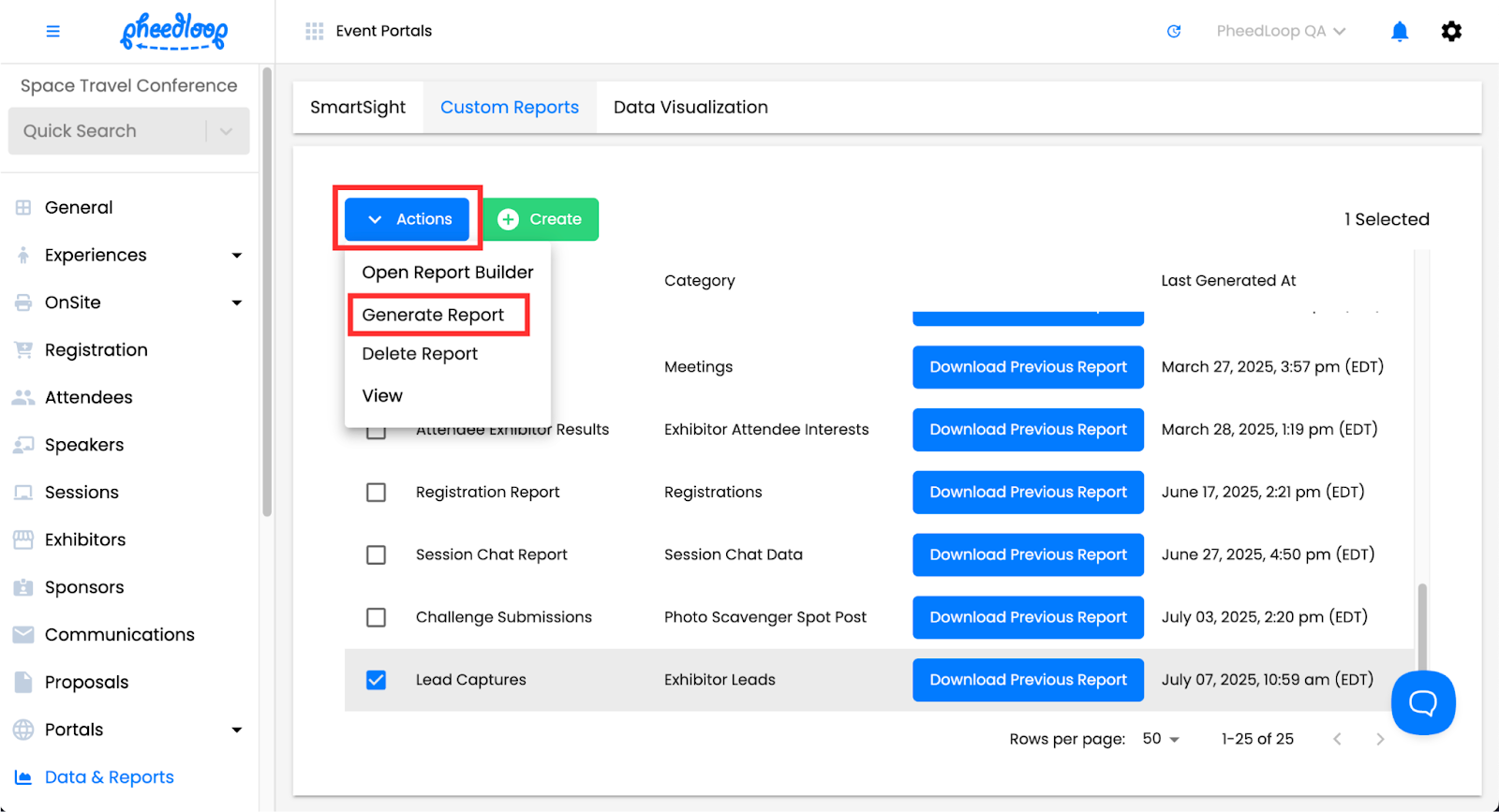Download previous Lead Captures report

pos(1028,680)
